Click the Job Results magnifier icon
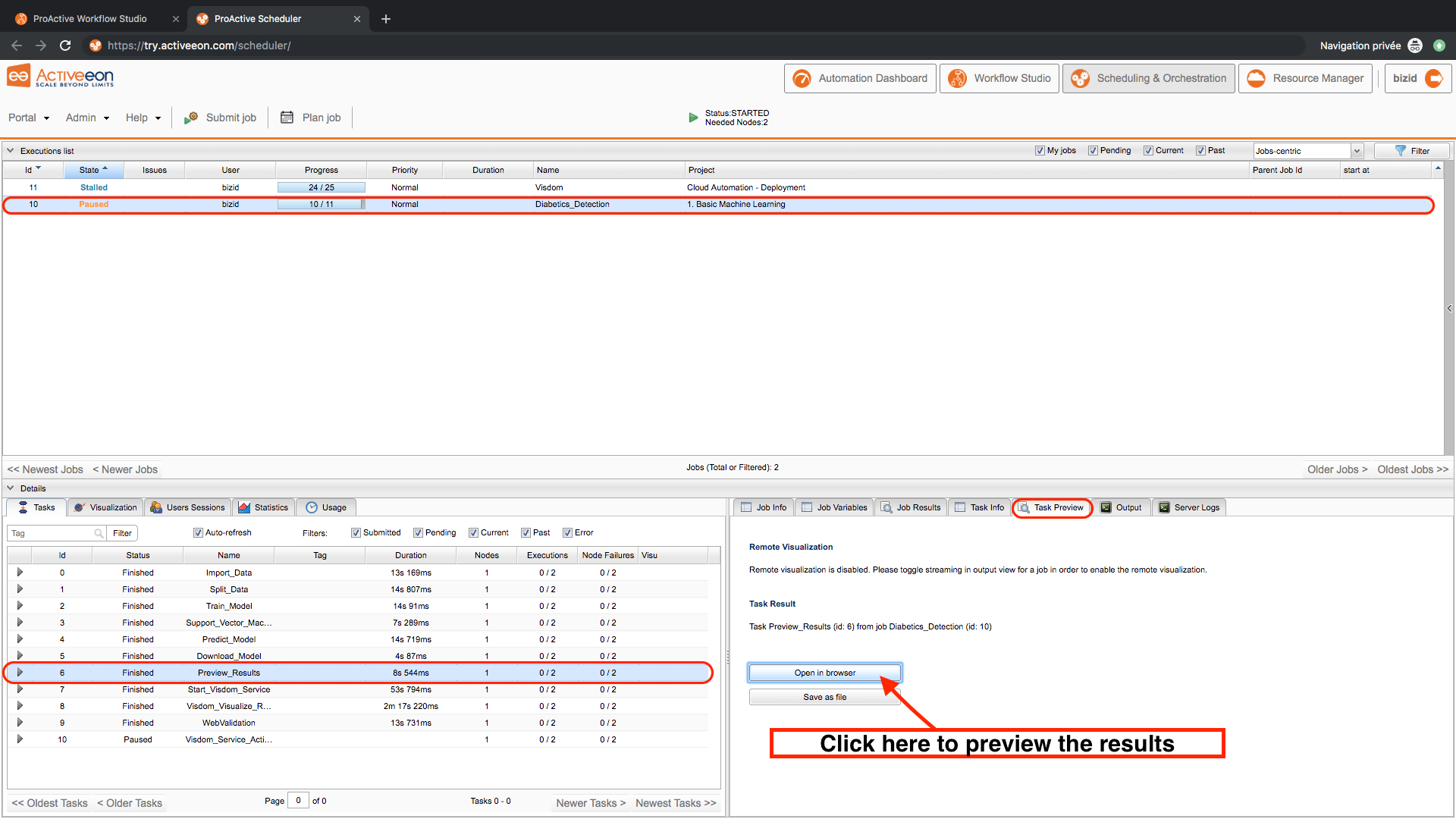1456x819 pixels. click(886, 507)
